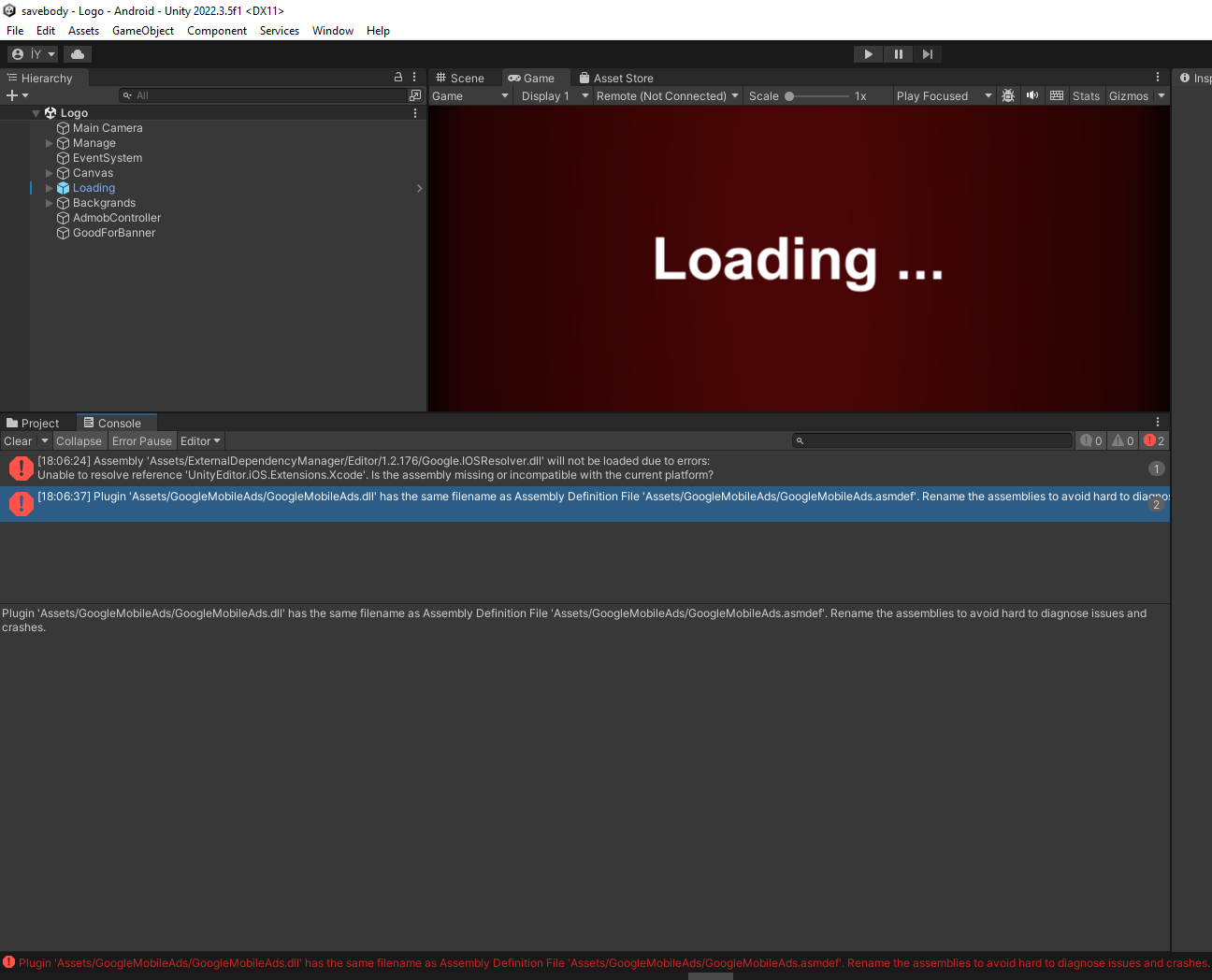The height and width of the screenshot is (980, 1212).
Task: Toggle the Game view keyboard shortcuts icon
Action: point(1057,95)
